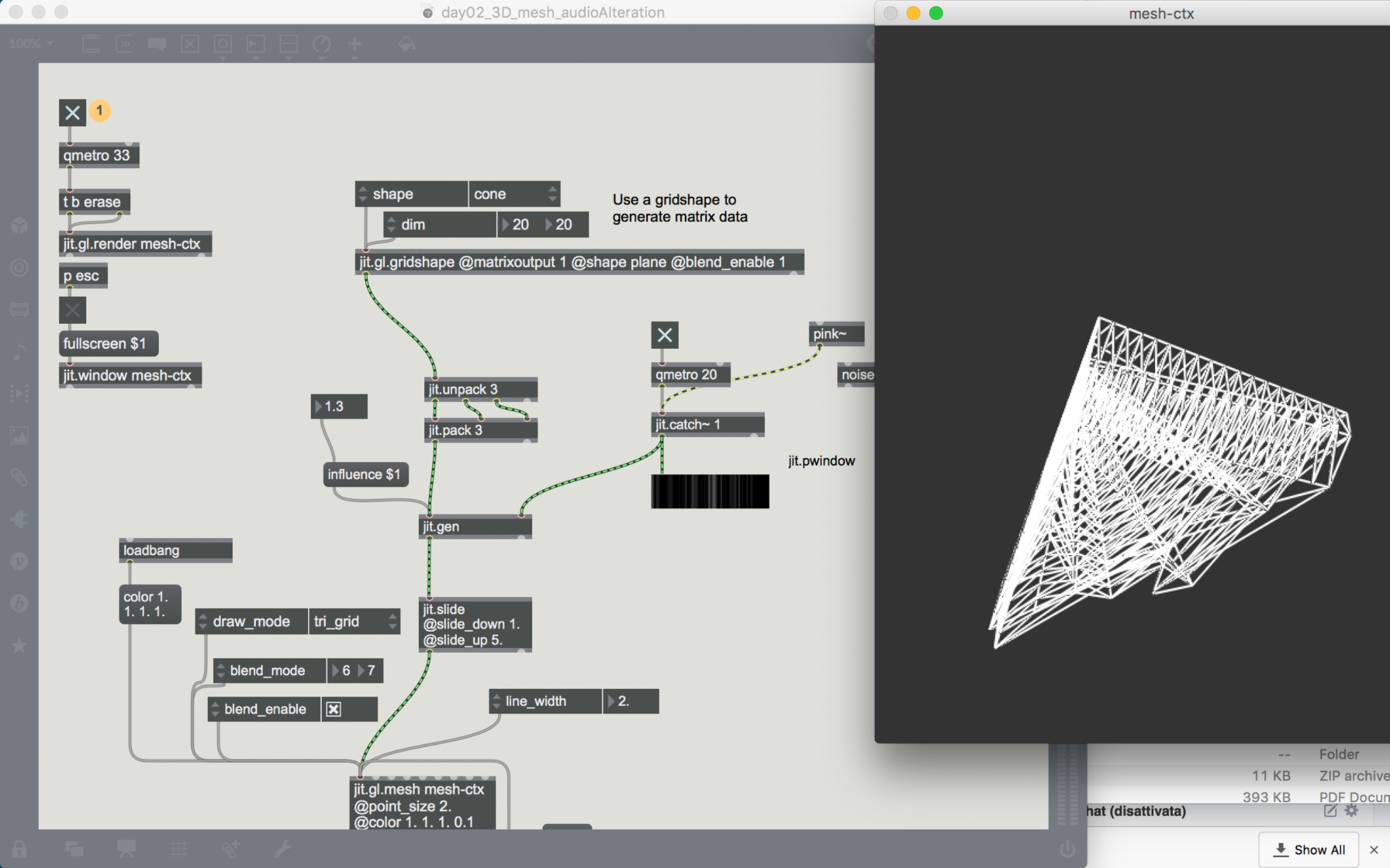Add a slider from top toolbar
The height and width of the screenshot is (868, 1390).
click(288, 44)
